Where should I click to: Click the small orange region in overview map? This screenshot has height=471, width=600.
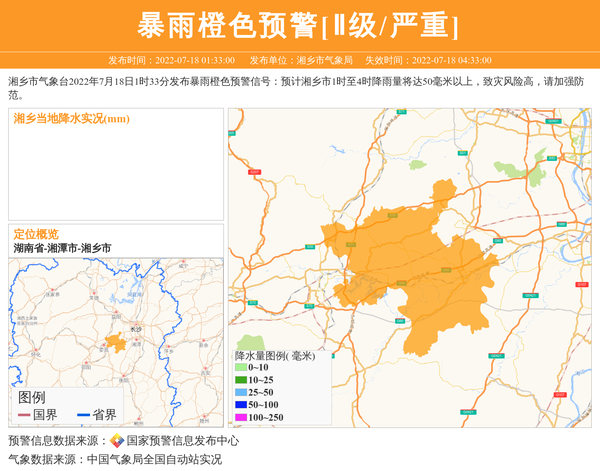(x=116, y=343)
